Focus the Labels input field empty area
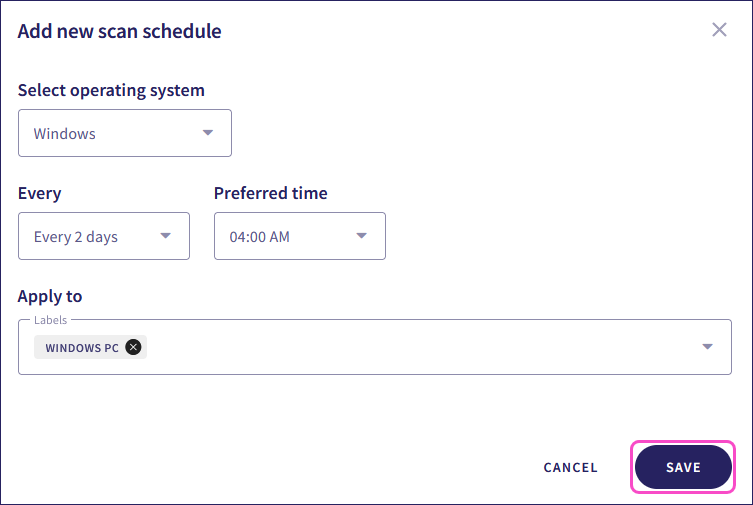The image size is (753, 505). click(x=420, y=348)
